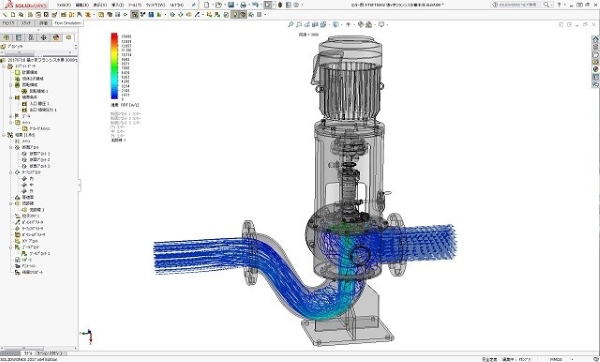
Task: Click the New document icon
Action: point(207,5)
